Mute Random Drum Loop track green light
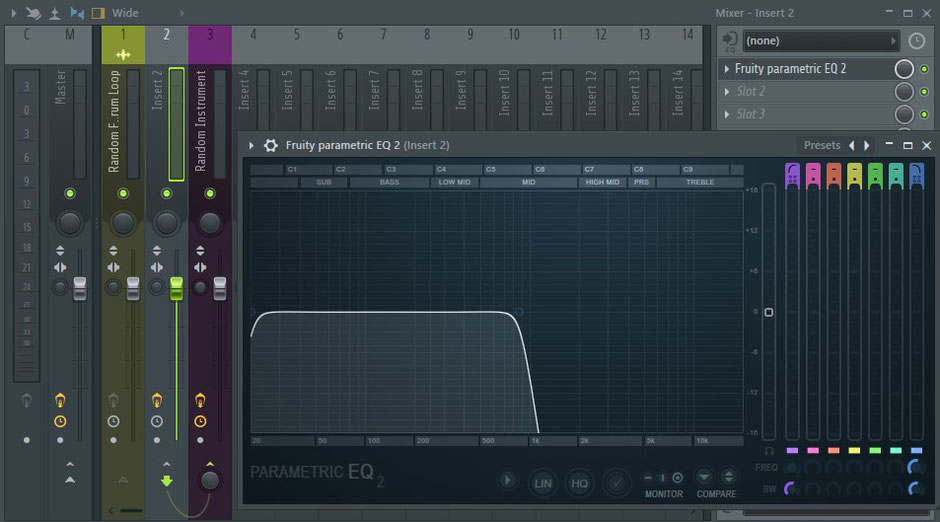The height and width of the screenshot is (522, 940). [x=123, y=193]
